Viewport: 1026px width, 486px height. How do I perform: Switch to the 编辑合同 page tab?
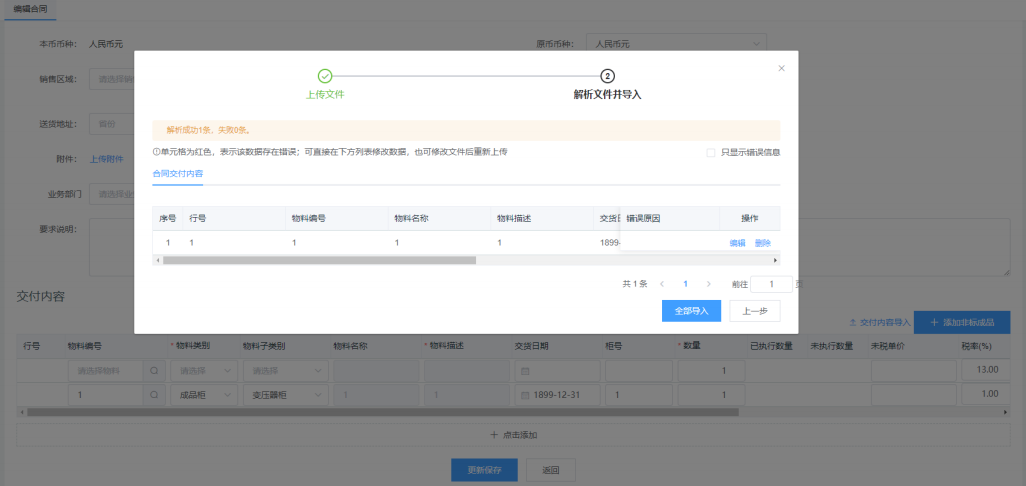(28, 8)
